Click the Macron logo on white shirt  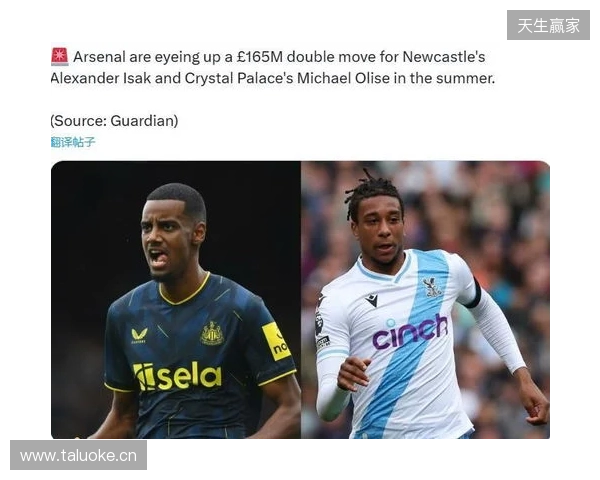point(371,300)
